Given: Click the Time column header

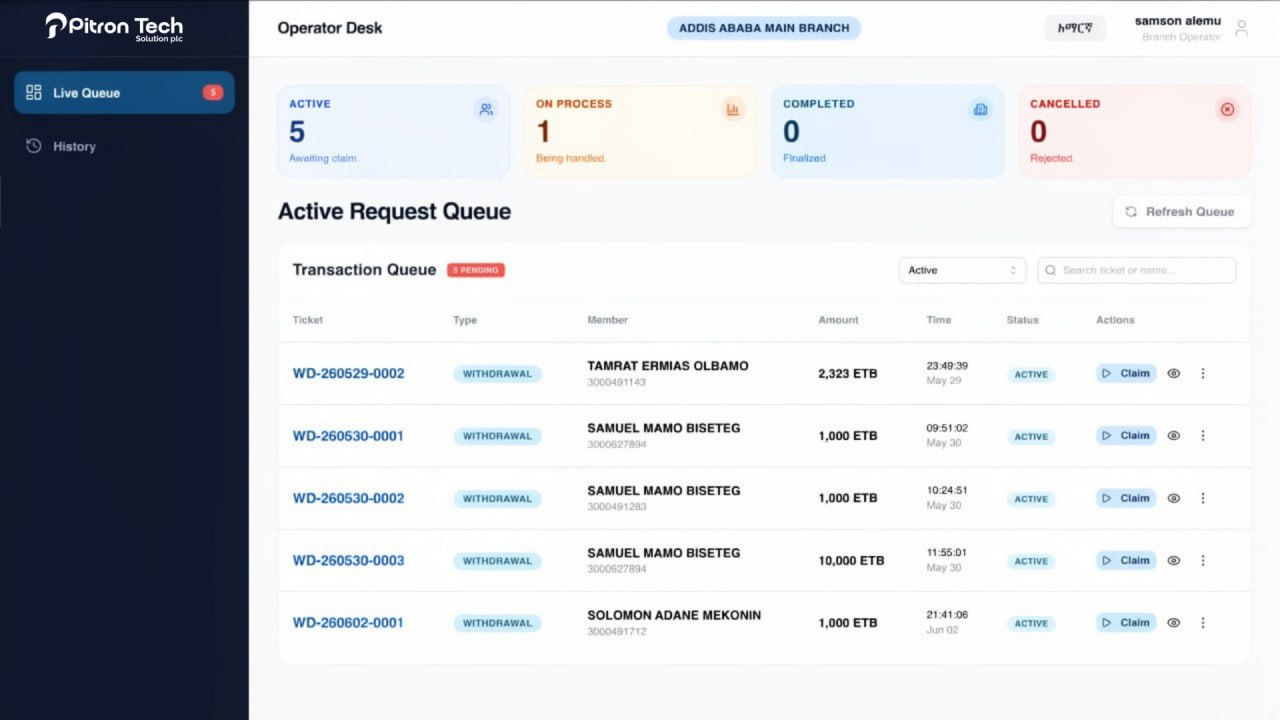Looking at the screenshot, I should 939,320.
